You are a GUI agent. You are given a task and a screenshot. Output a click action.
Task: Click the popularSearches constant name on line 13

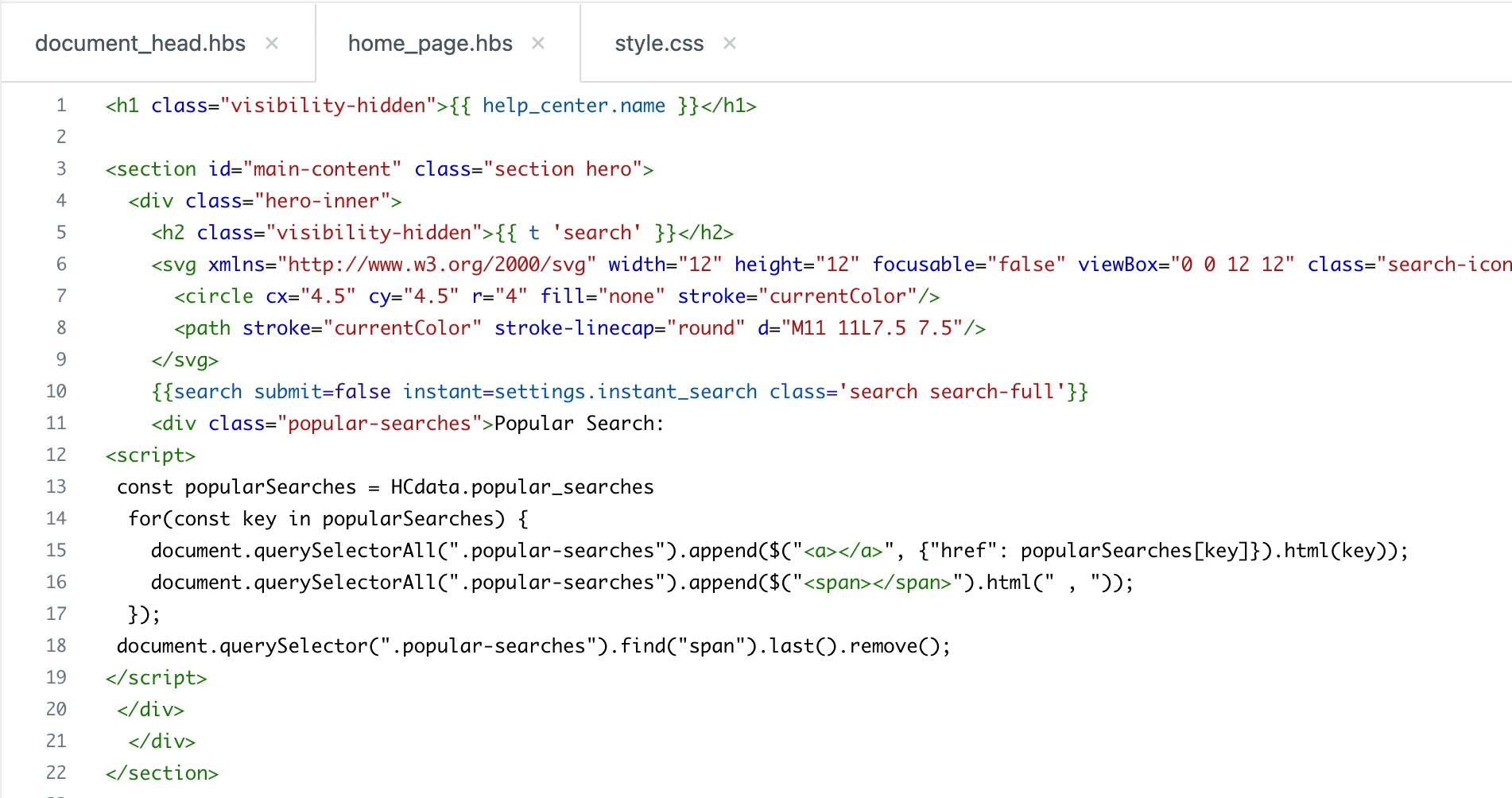(271, 487)
